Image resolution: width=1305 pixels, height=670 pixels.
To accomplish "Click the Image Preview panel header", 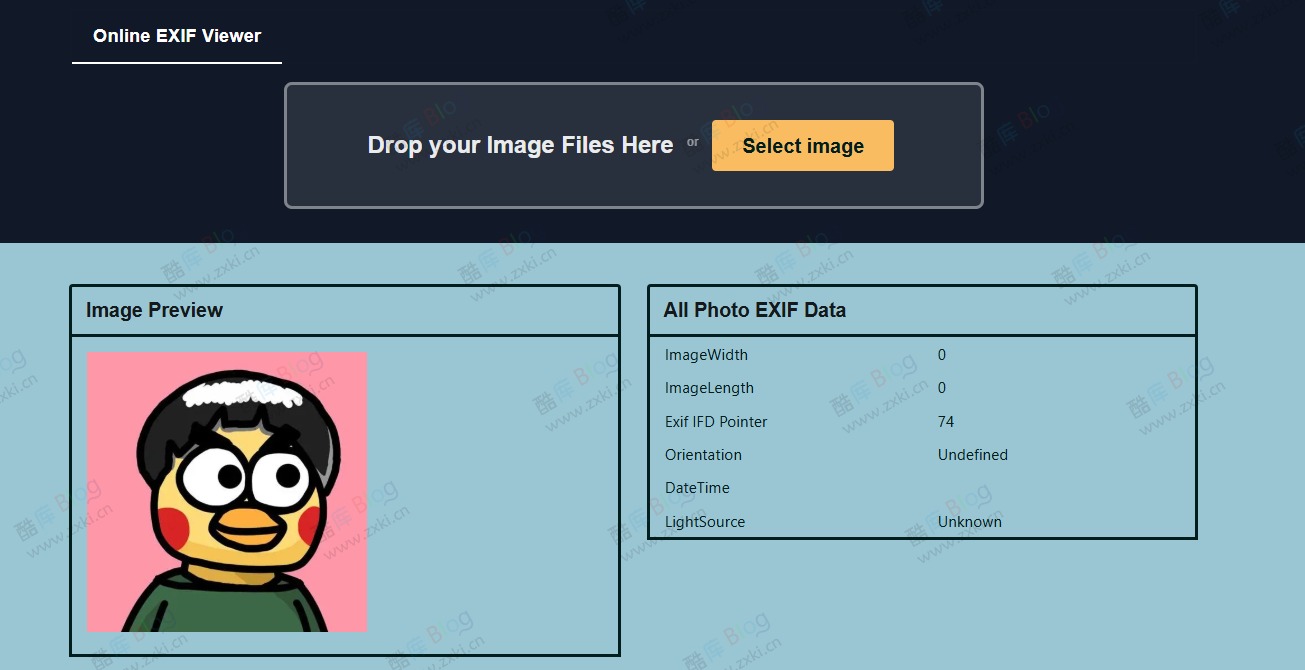I will click(152, 310).
